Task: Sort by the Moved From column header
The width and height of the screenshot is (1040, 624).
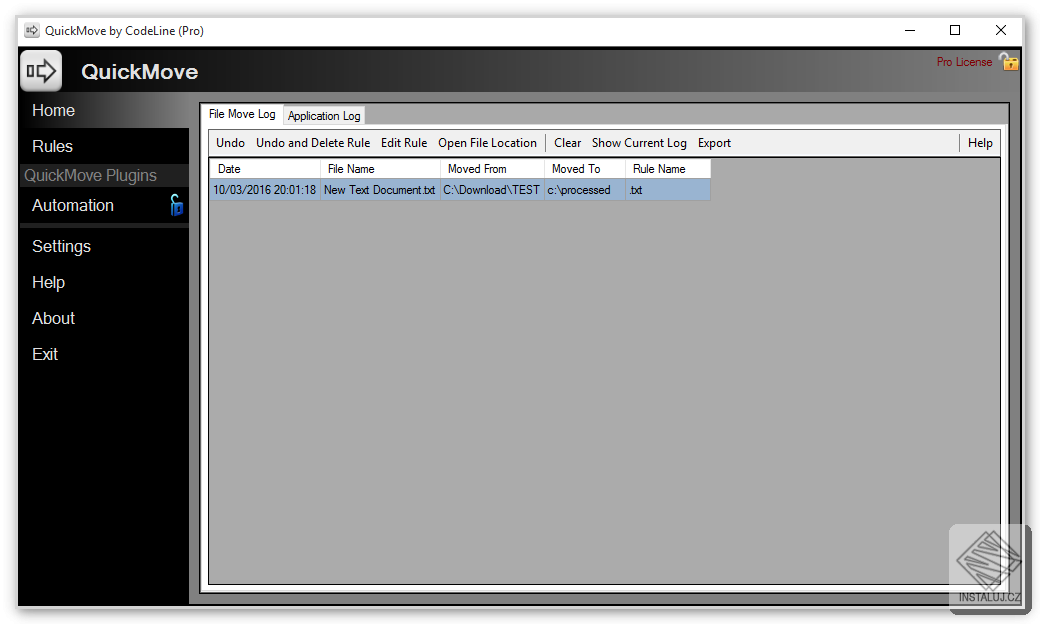Action: coord(493,169)
